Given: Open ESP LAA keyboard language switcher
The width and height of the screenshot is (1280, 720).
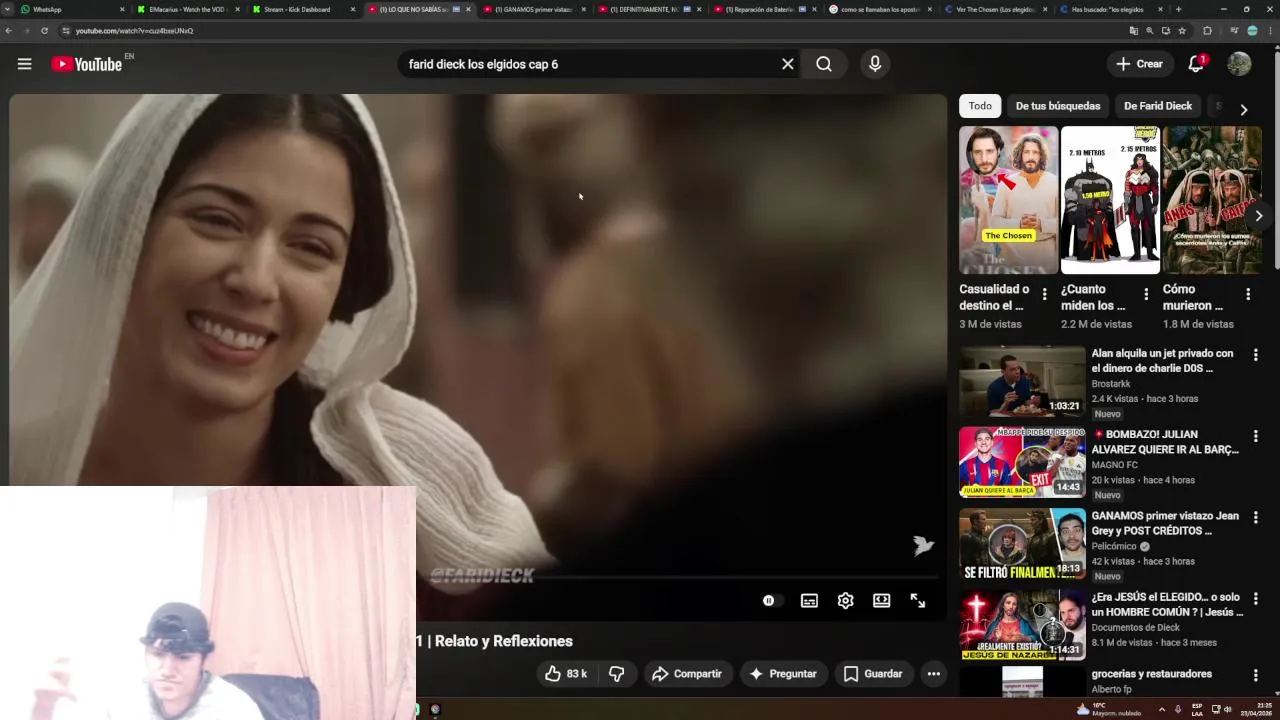Looking at the screenshot, I should point(1197,709).
